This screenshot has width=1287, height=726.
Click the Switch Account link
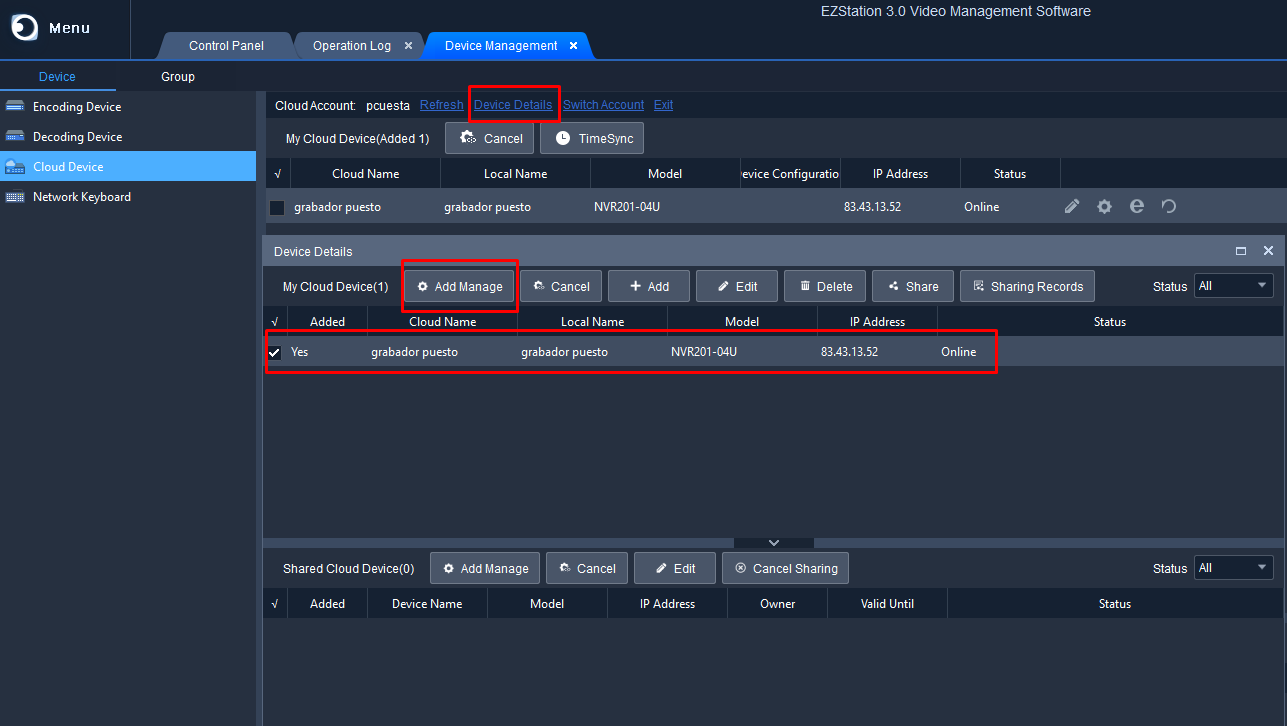point(603,104)
